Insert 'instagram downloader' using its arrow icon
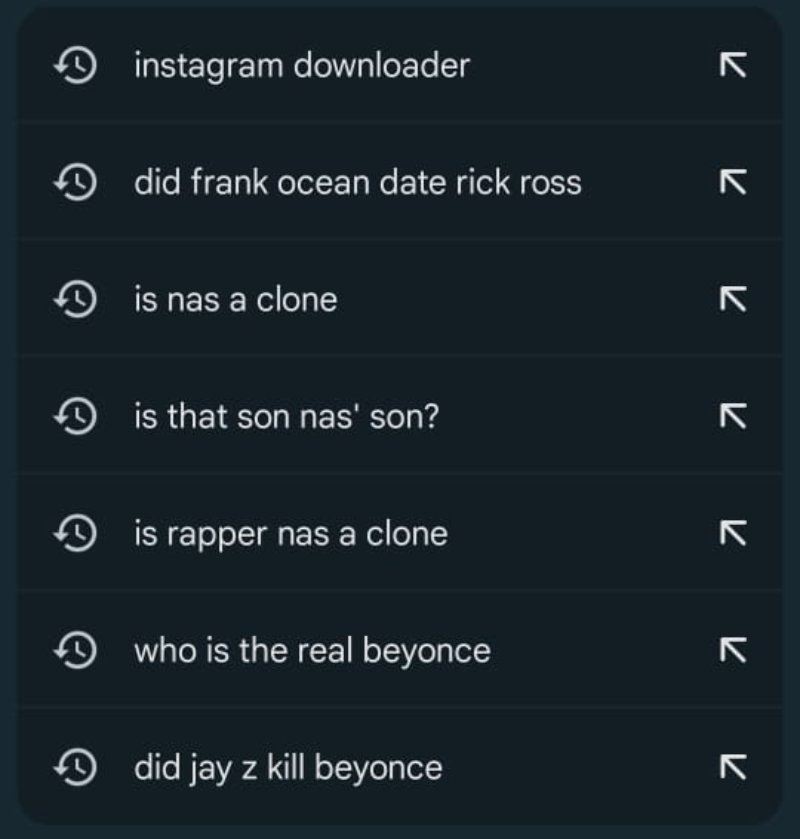This screenshot has height=839, width=800. [733, 66]
